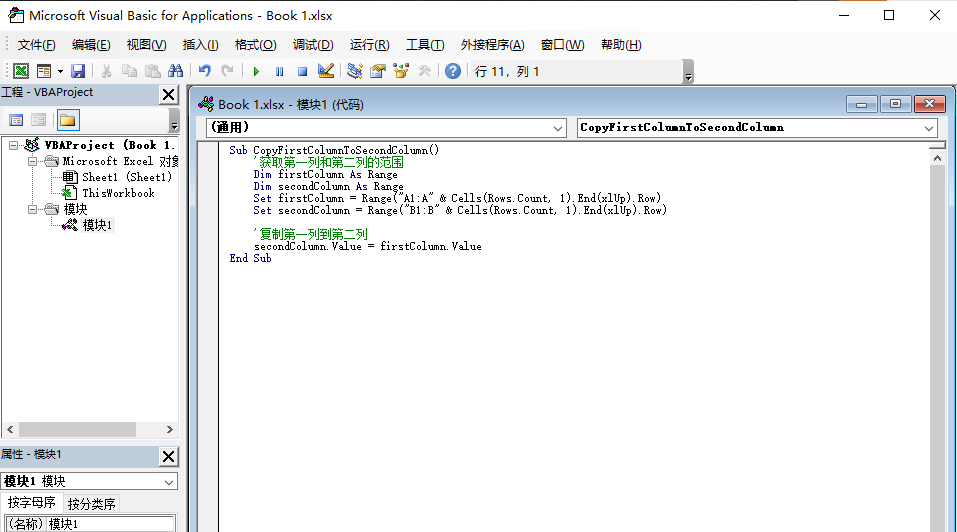Open 插入(I) menu
This screenshot has height=532, width=957.
pos(200,45)
